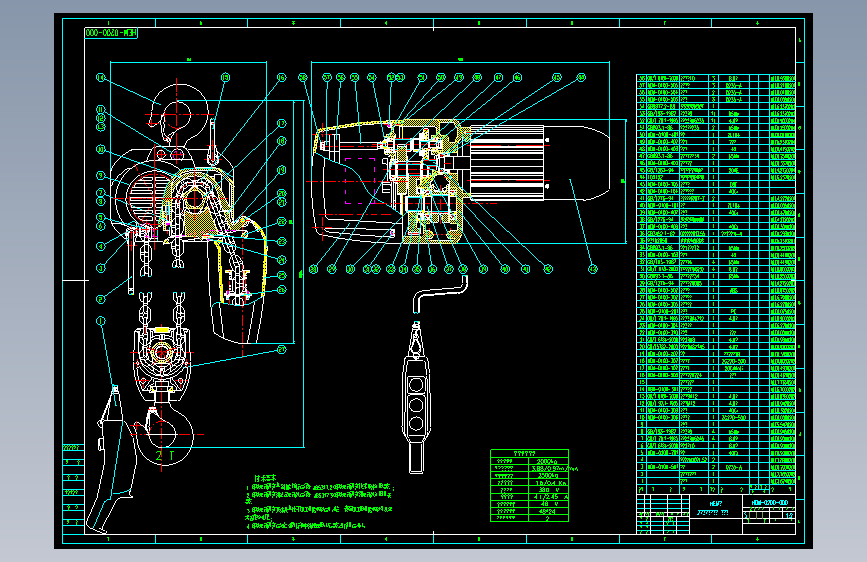Select the middle round button on the pendant controller
This screenshot has width=867, height=562.
[x=416, y=404]
